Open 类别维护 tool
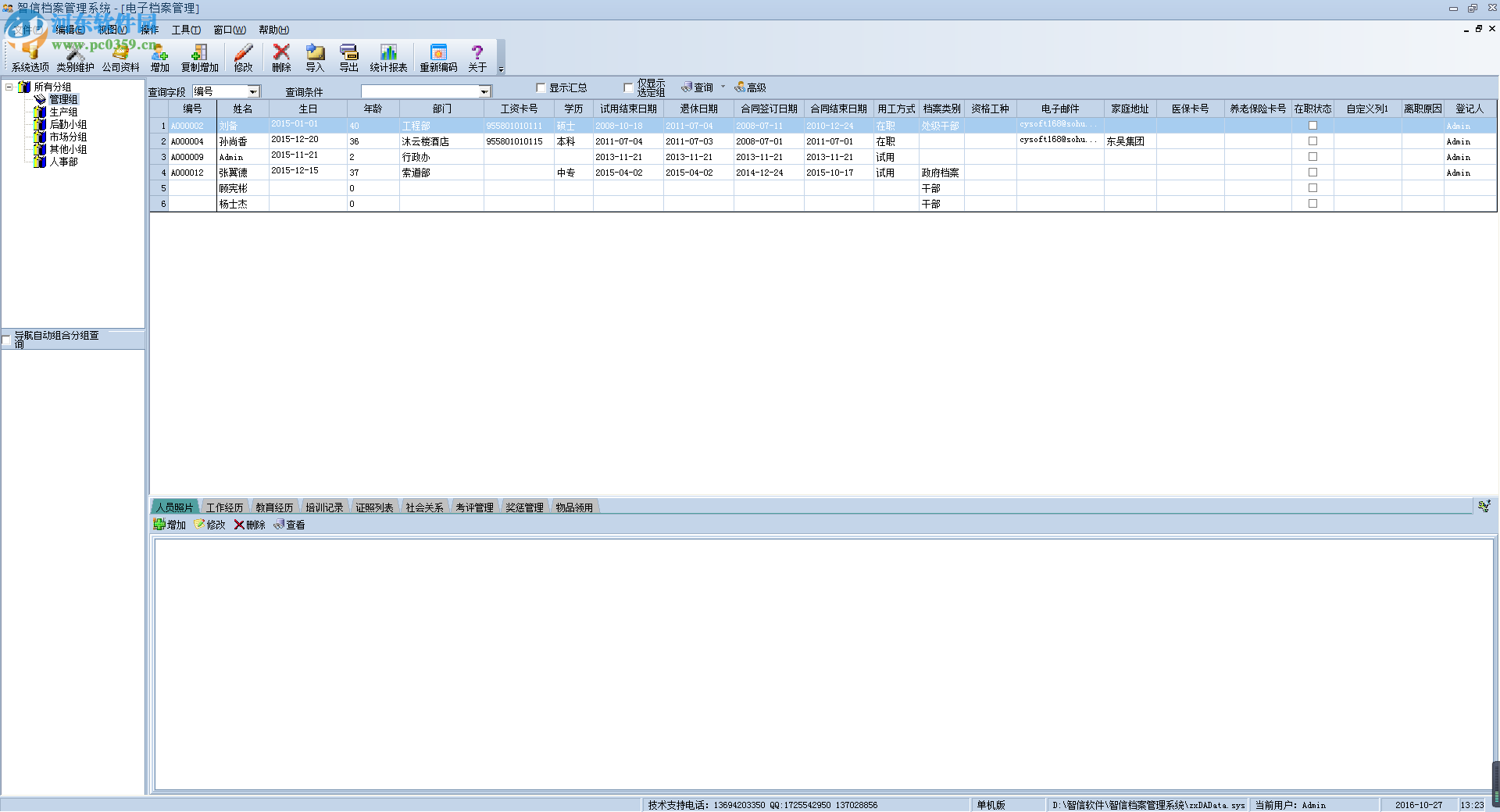The height and width of the screenshot is (812, 1500). [75, 58]
